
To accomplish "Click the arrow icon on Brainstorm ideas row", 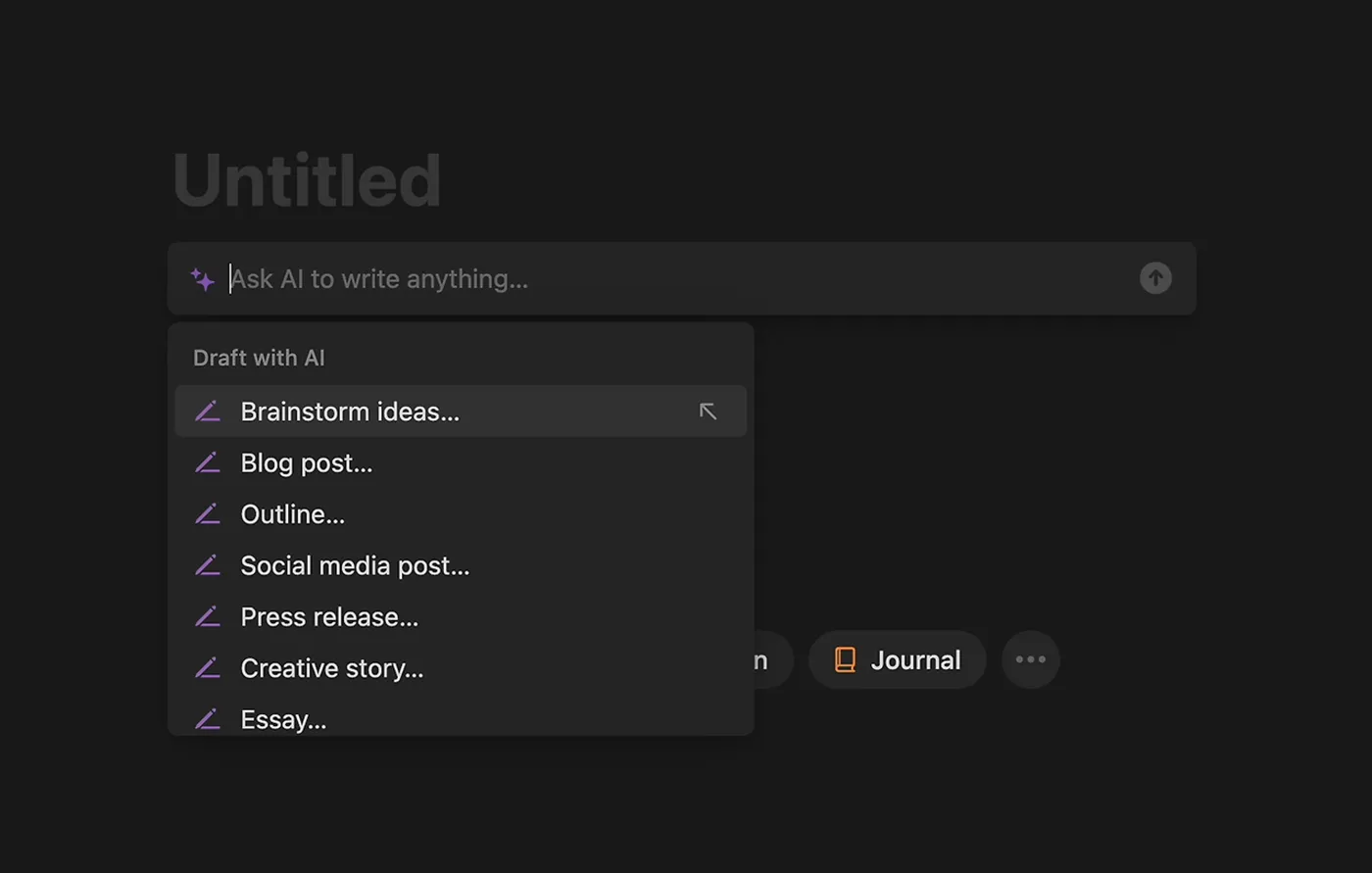I will tap(708, 412).
